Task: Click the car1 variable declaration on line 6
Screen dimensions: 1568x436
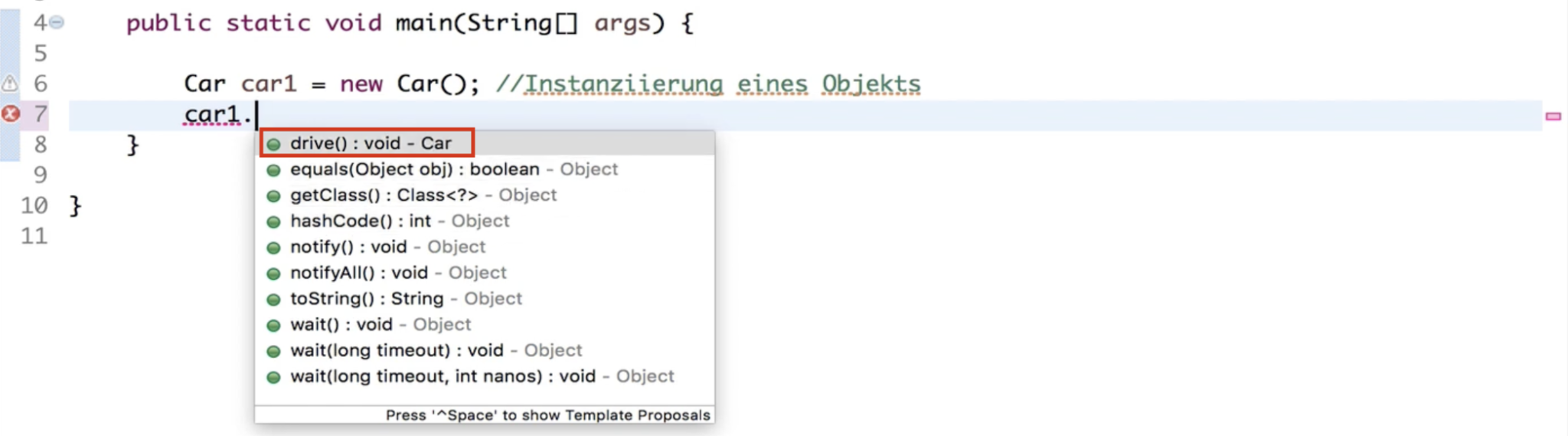Action: [268, 84]
